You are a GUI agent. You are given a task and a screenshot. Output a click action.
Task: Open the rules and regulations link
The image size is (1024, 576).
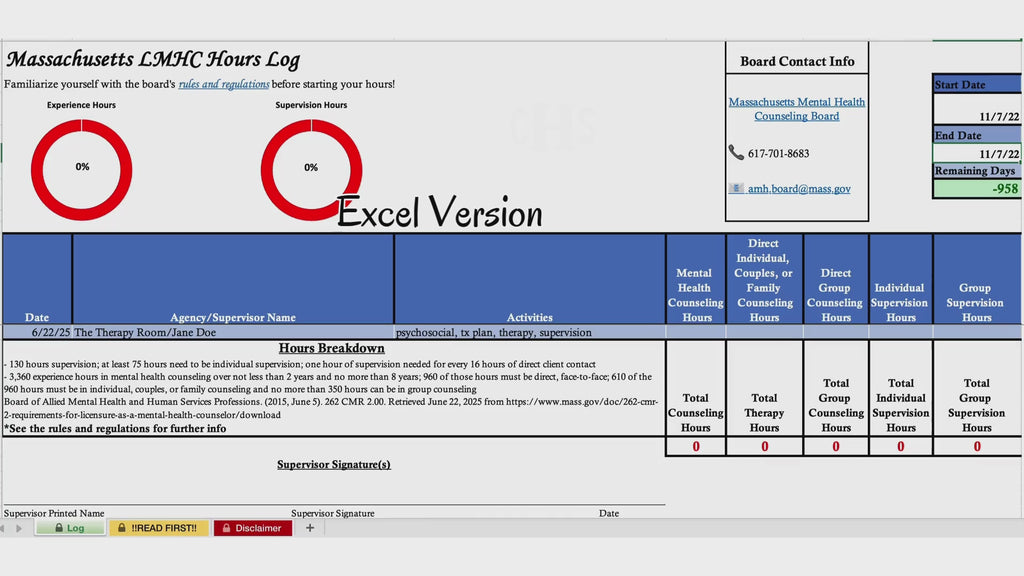[224, 84]
